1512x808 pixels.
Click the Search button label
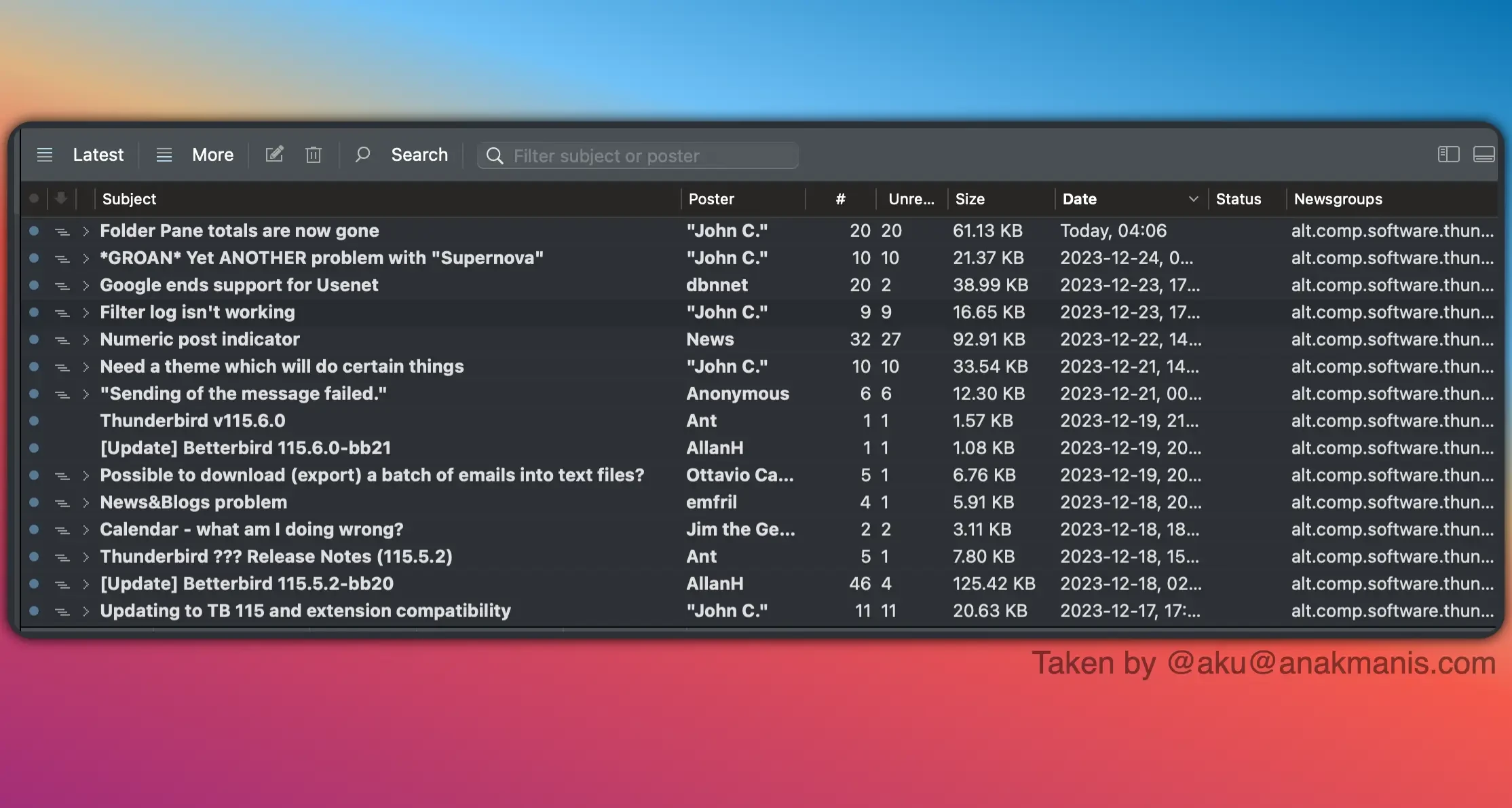point(419,155)
